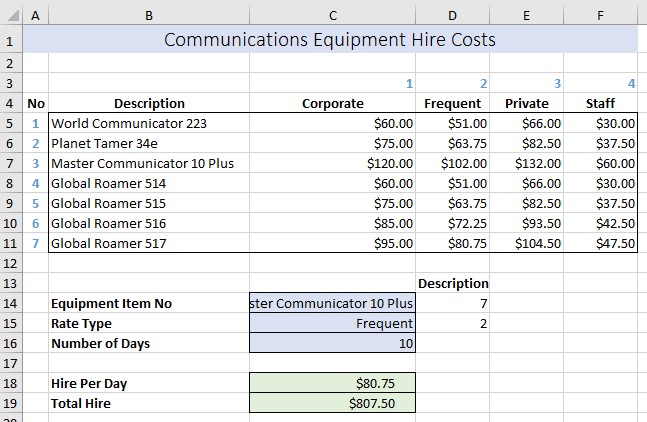This screenshot has height=422, width=647.
Task: Click the Frequent column heading in D4
Action: coord(453,103)
